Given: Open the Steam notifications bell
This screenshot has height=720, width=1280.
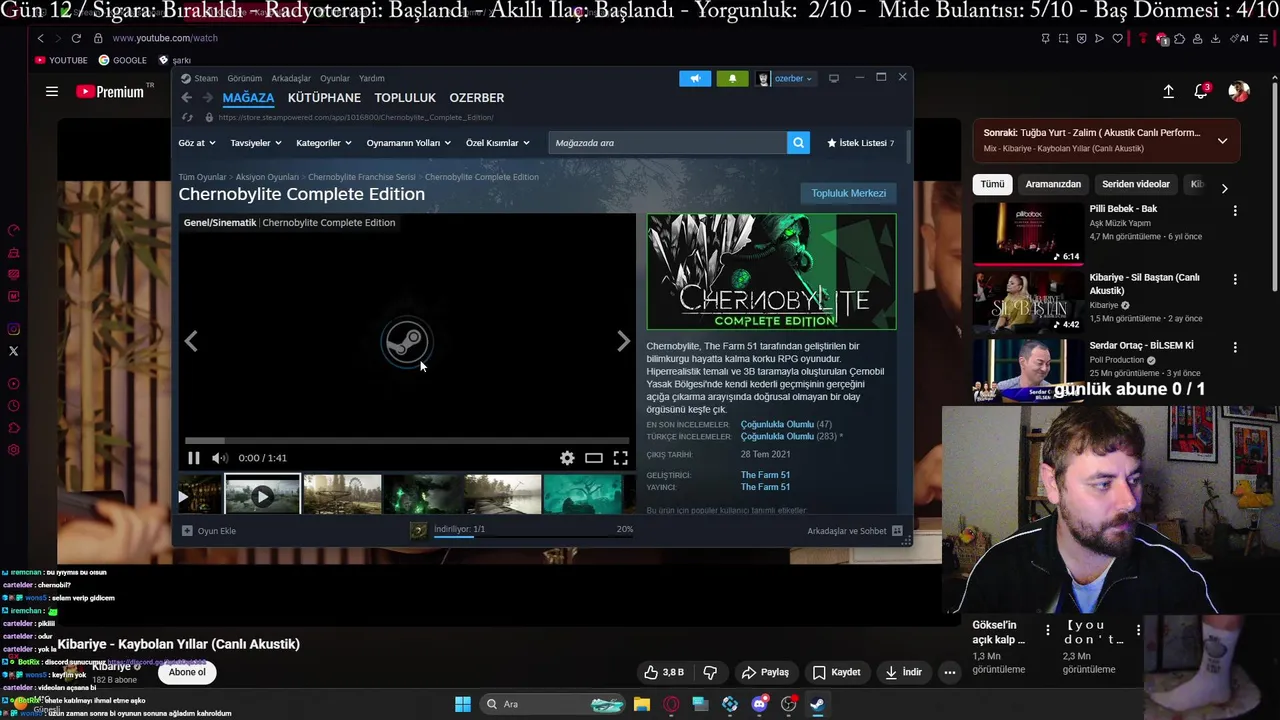Looking at the screenshot, I should point(732,78).
